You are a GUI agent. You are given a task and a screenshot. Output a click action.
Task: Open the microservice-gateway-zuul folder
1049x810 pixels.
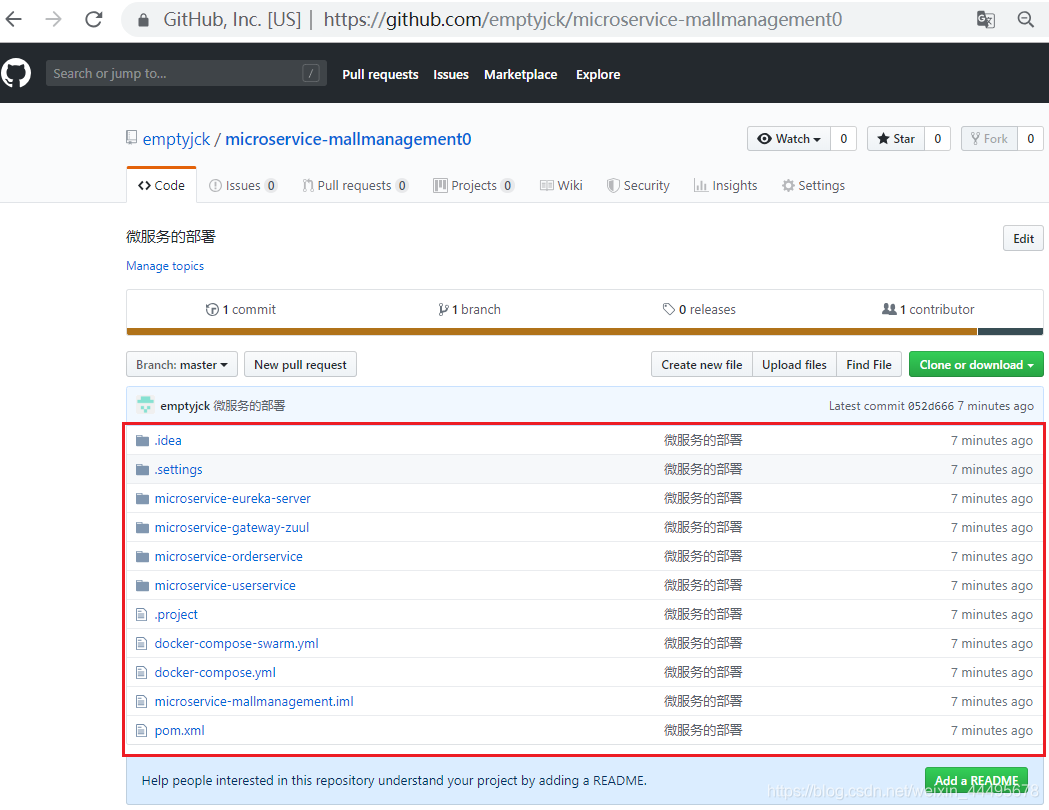coord(231,527)
